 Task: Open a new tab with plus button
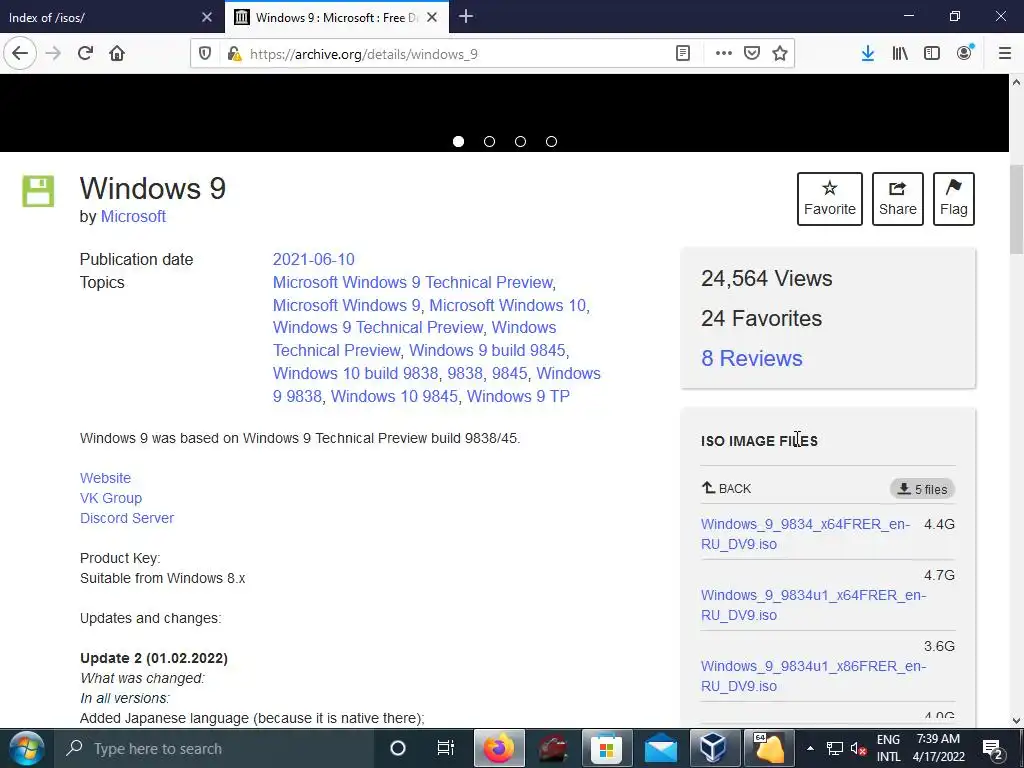tap(466, 17)
